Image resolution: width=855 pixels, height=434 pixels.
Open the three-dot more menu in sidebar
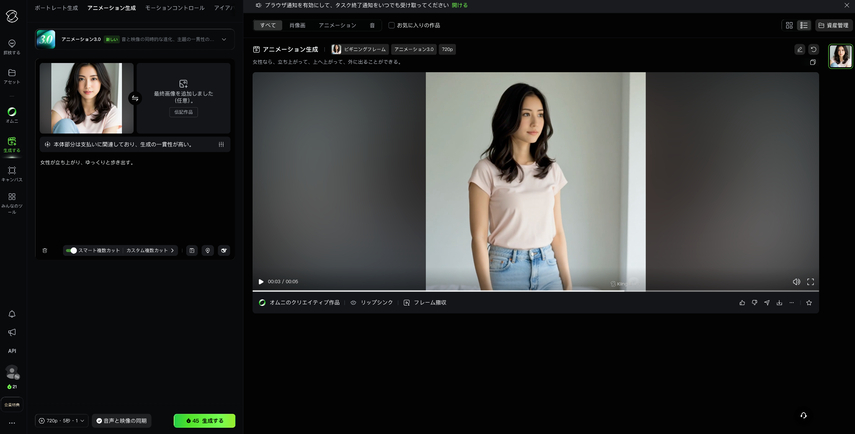(x=11, y=423)
